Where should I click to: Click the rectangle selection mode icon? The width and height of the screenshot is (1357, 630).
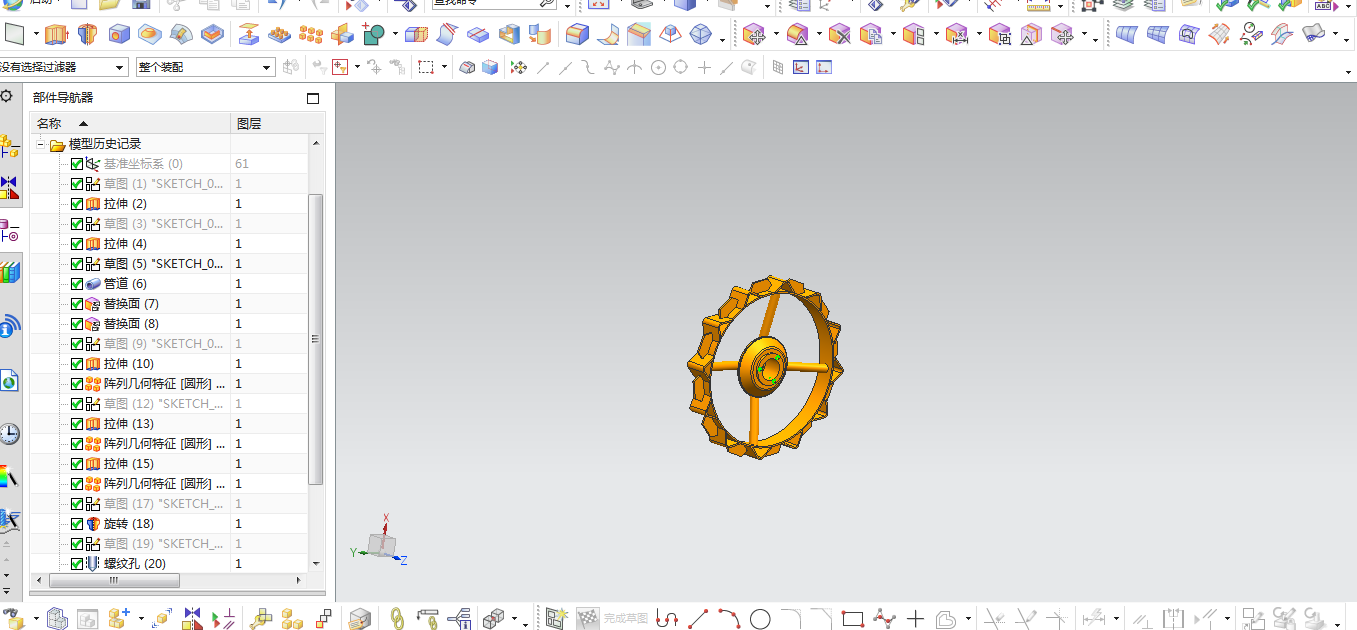pos(426,67)
